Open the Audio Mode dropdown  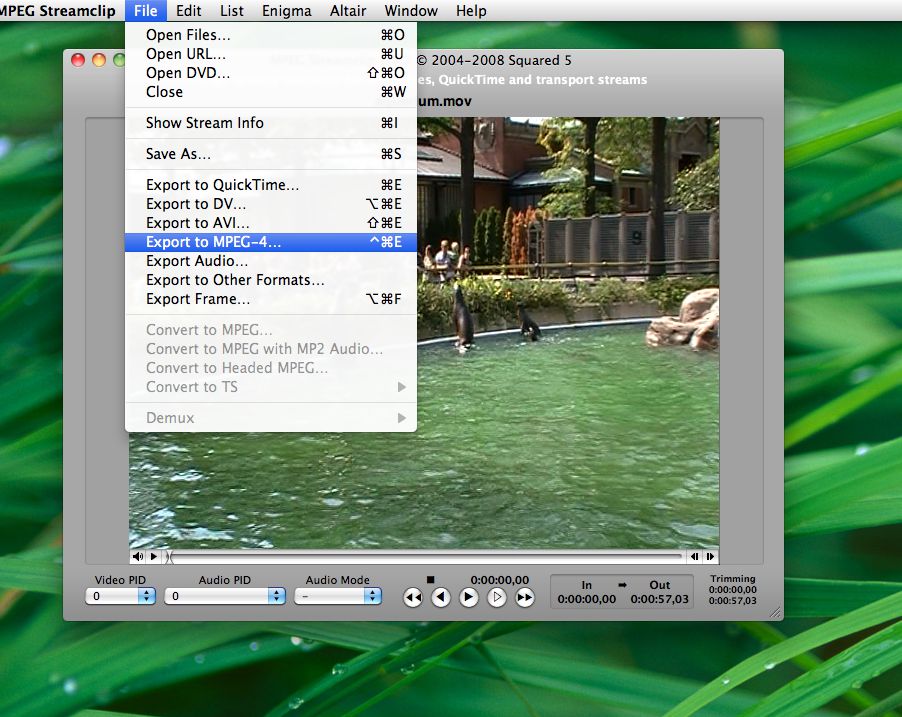click(338, 596)
